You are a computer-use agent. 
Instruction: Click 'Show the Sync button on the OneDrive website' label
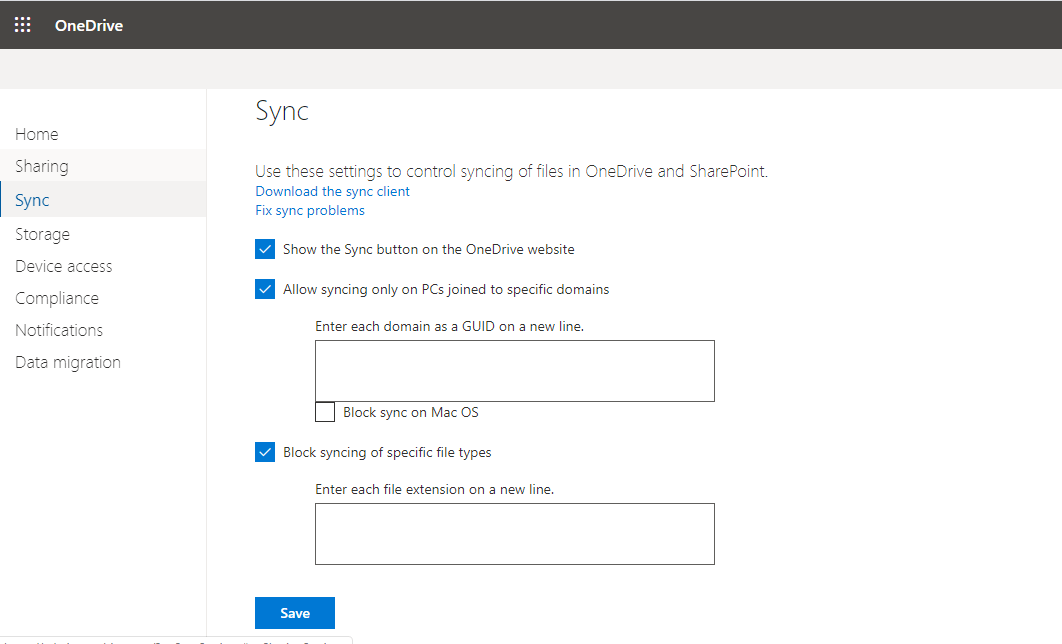click(x=429, y=249)
